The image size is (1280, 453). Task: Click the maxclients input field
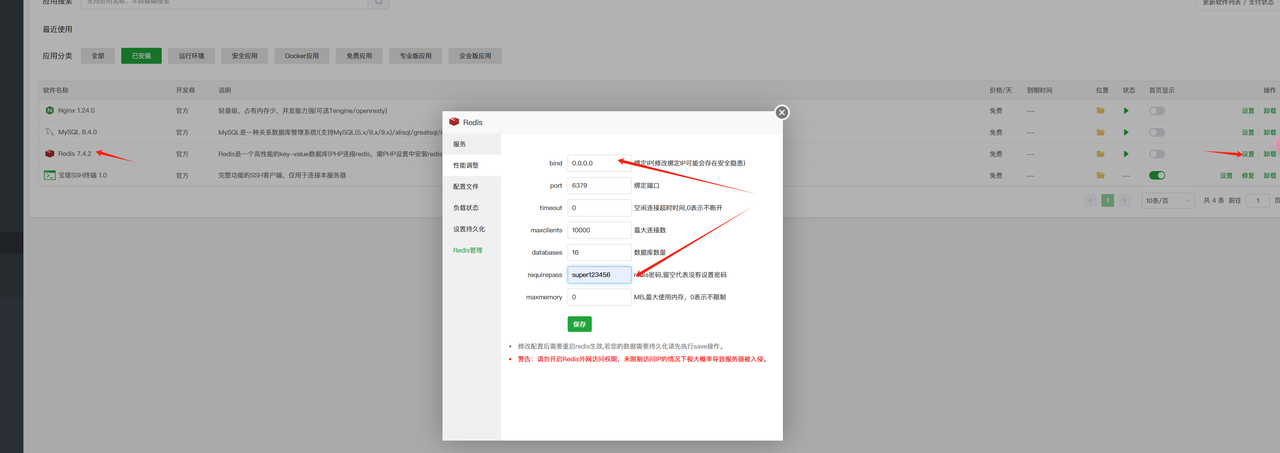click(599, 229)
